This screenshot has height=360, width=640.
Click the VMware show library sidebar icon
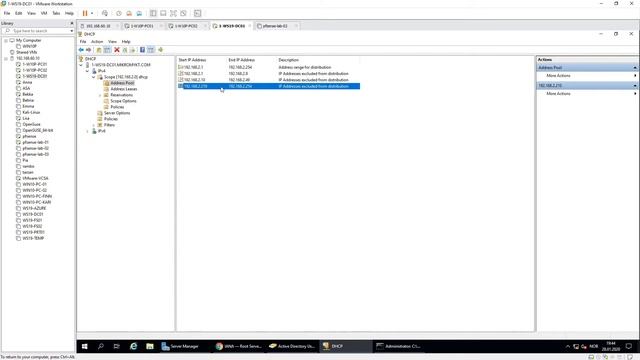(153, 13)
